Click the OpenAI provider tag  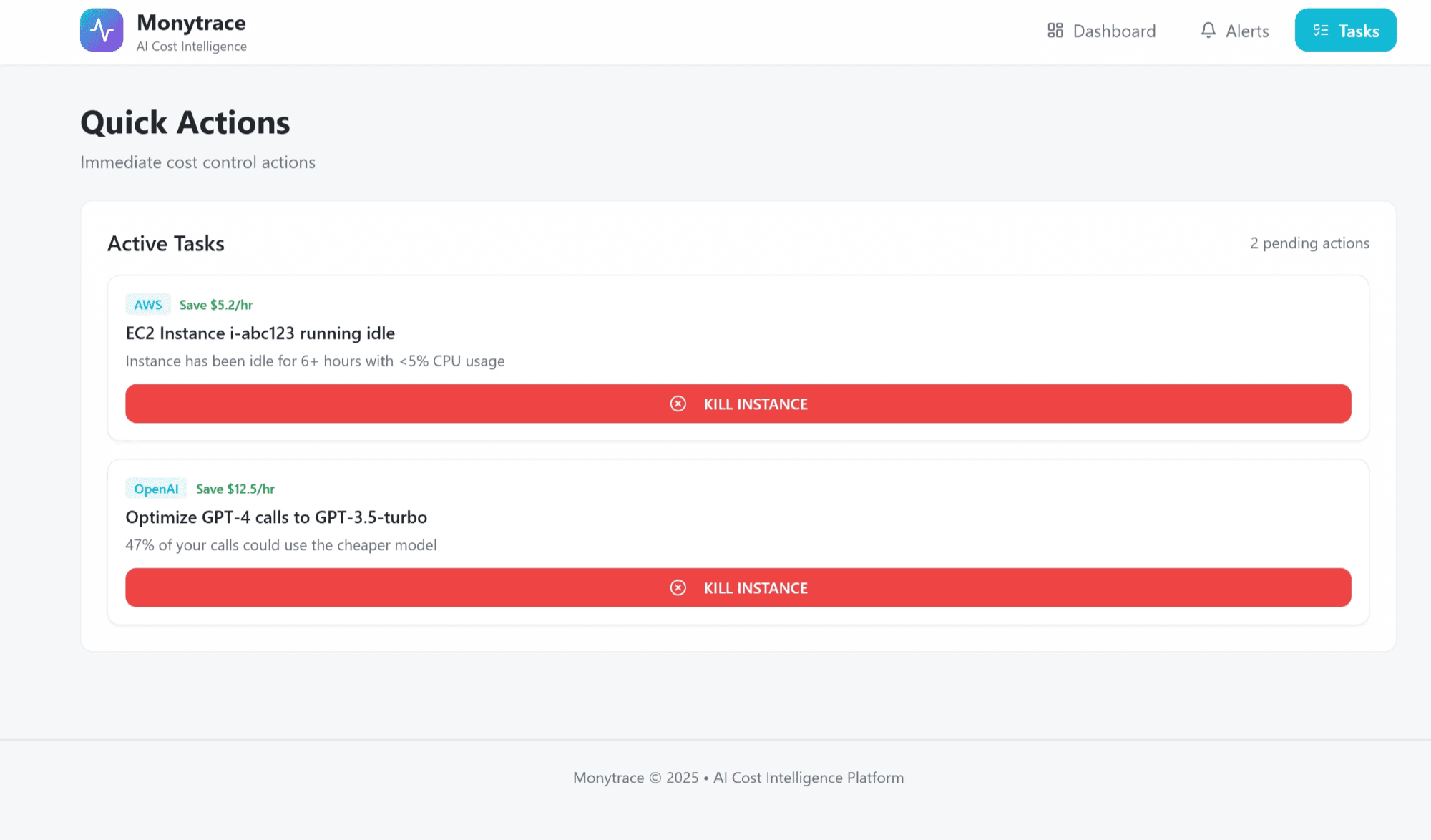click(x=156, y=489)
